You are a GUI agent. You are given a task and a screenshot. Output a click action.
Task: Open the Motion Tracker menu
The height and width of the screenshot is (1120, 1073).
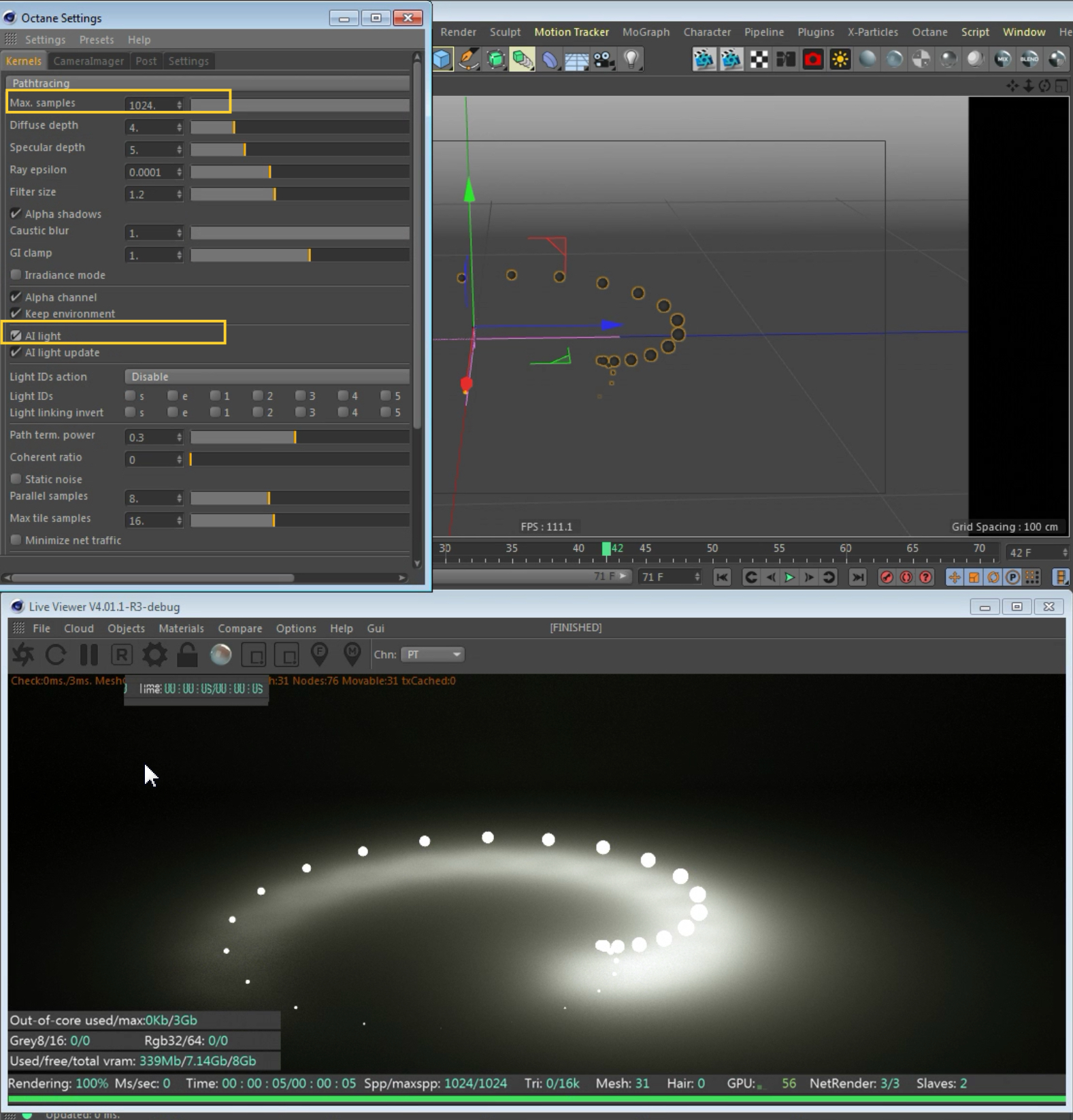tap(572, 32)
